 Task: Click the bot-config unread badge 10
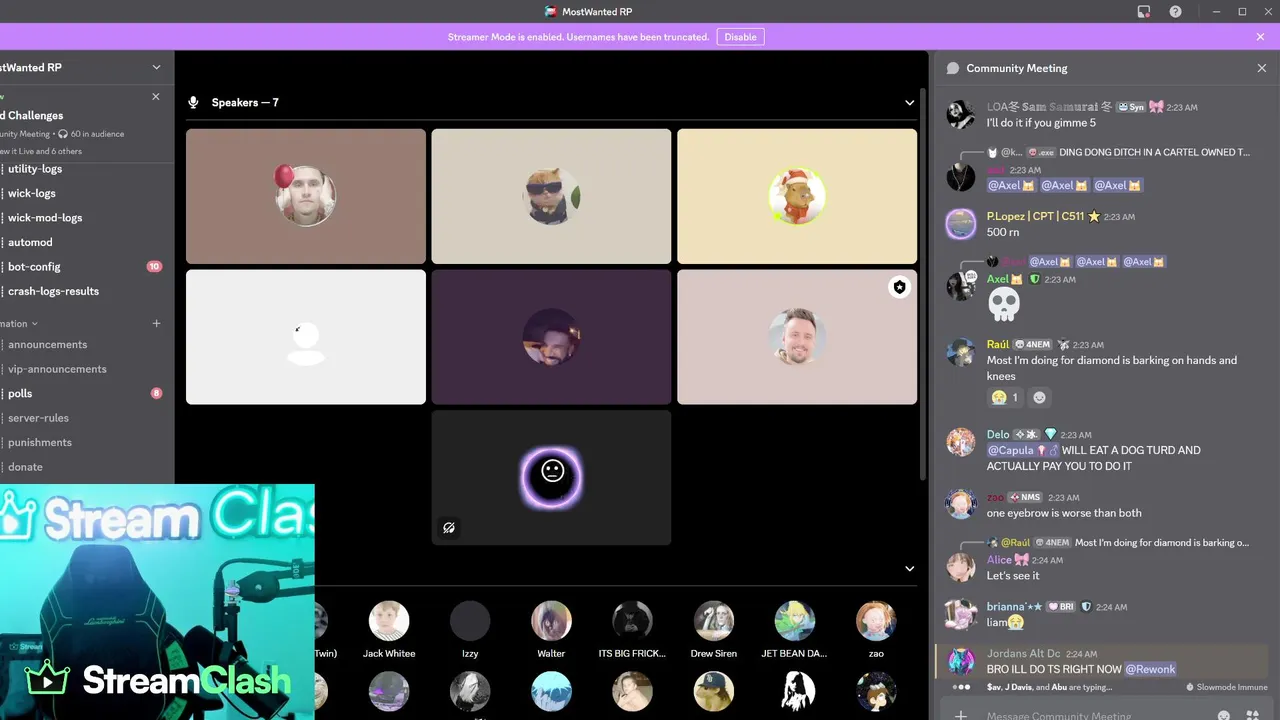[x=154, y=267]
